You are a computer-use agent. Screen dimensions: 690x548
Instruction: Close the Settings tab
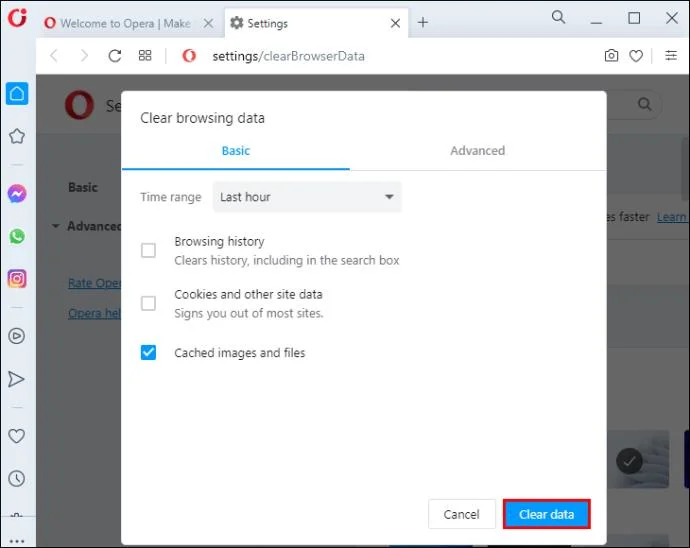pyautogui.click(x=395, y=23)
